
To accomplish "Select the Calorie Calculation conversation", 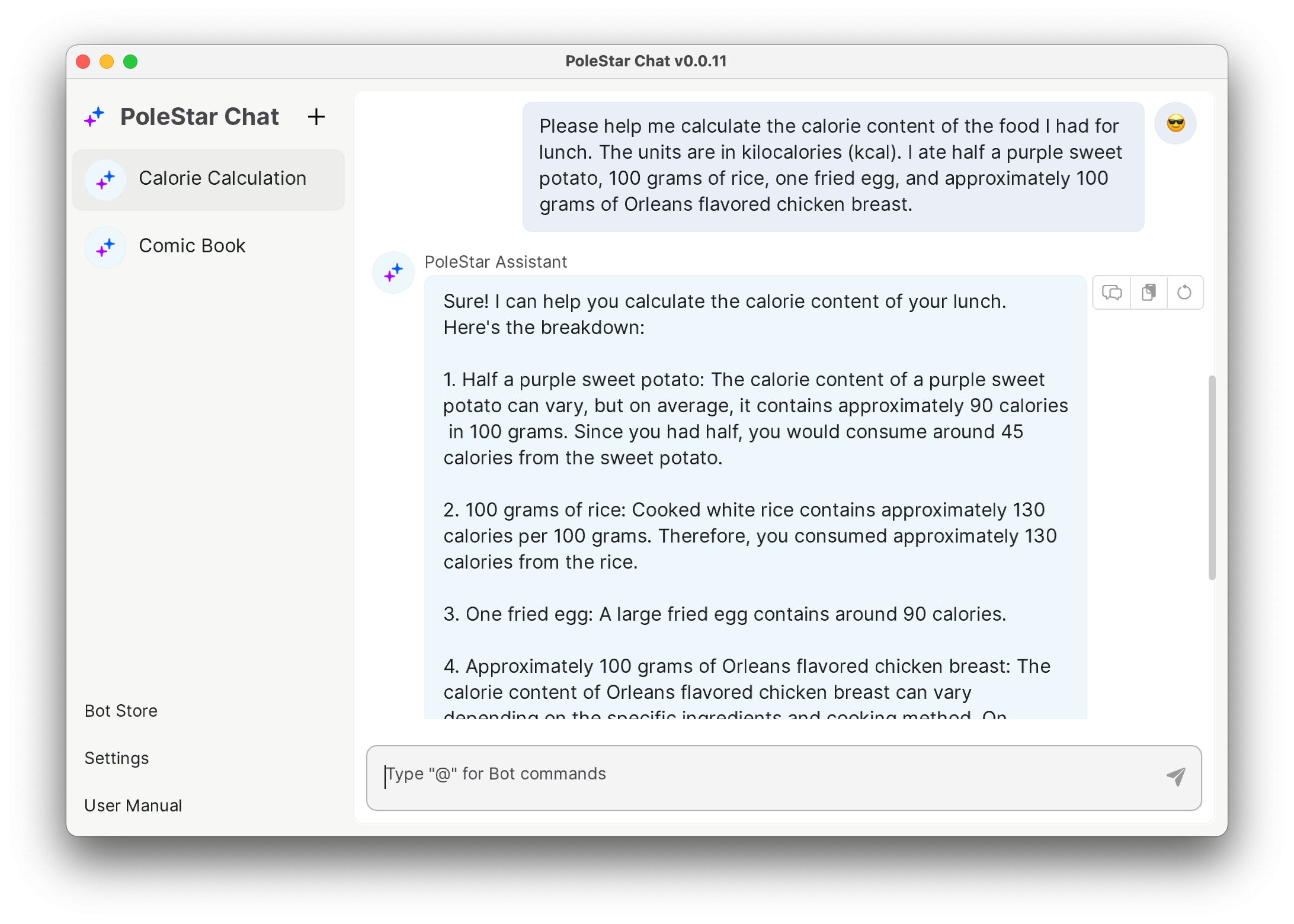I will 222,179.
